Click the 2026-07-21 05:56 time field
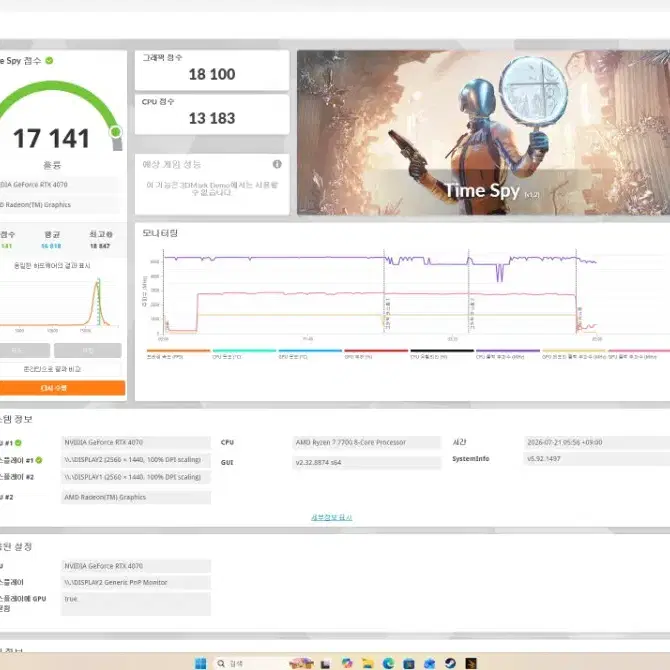The image size is (670, 670). 597,442
